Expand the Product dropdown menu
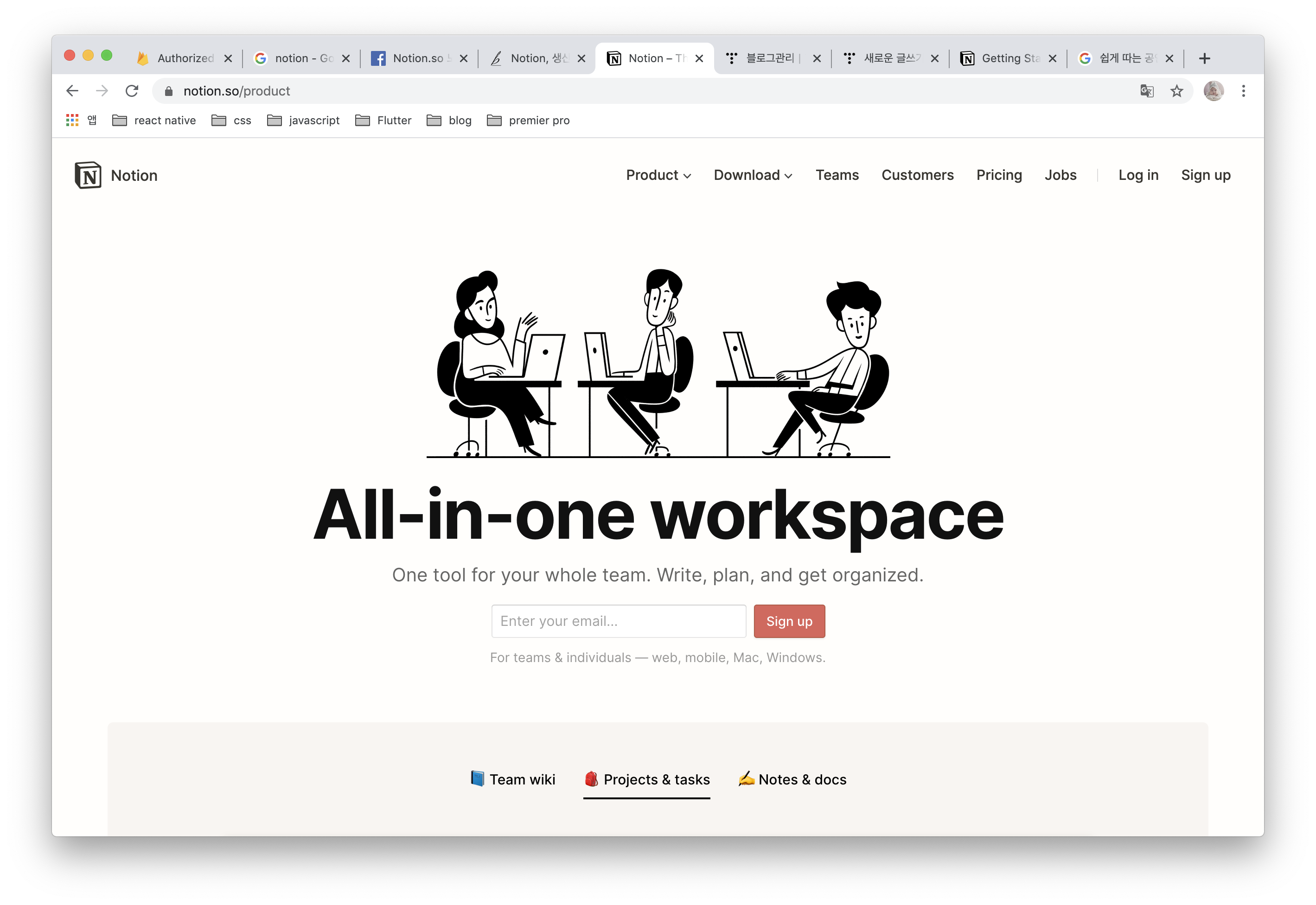 658,175
